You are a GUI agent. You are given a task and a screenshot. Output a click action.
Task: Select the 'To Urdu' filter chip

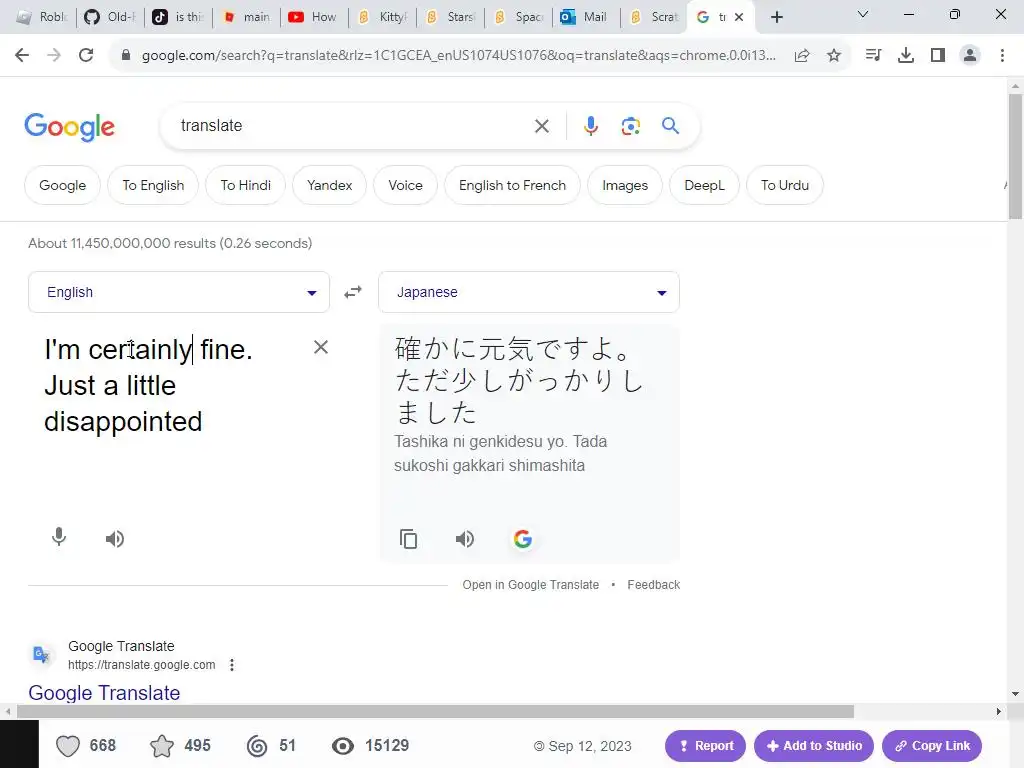[785, 185]
